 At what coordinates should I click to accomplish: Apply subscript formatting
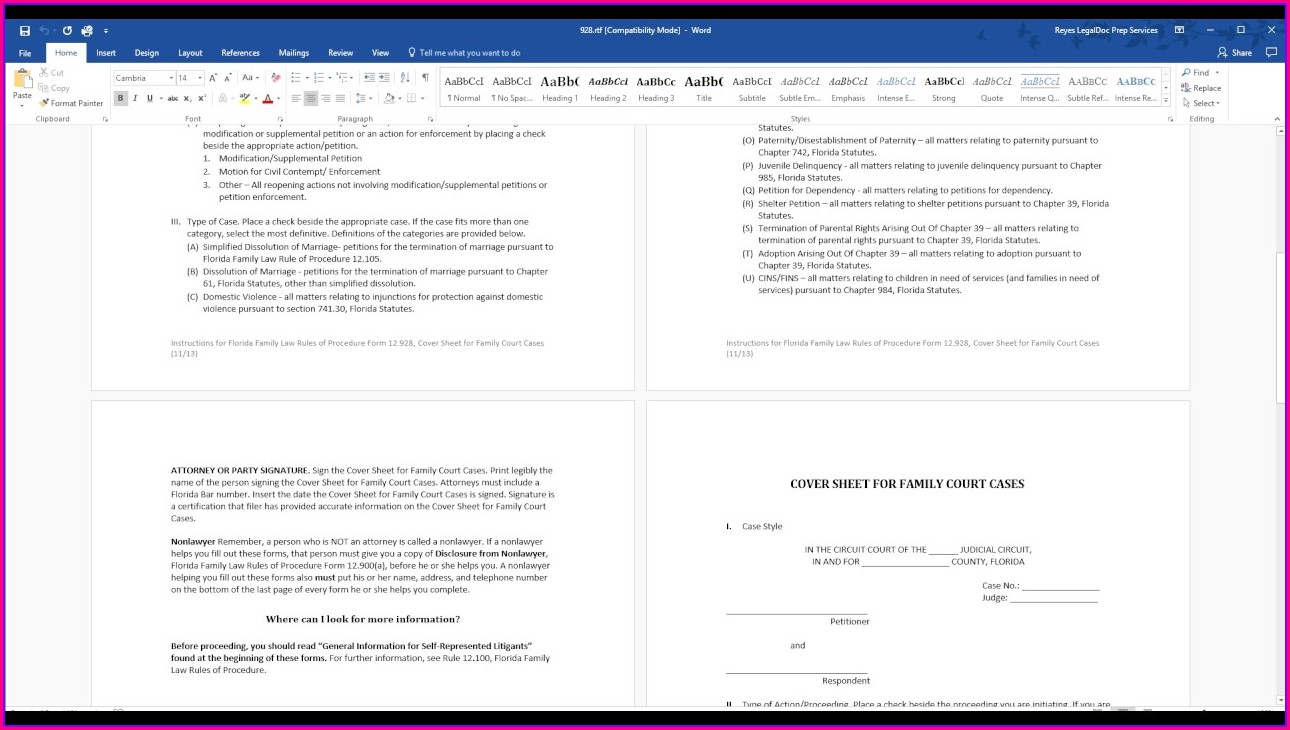188,98
